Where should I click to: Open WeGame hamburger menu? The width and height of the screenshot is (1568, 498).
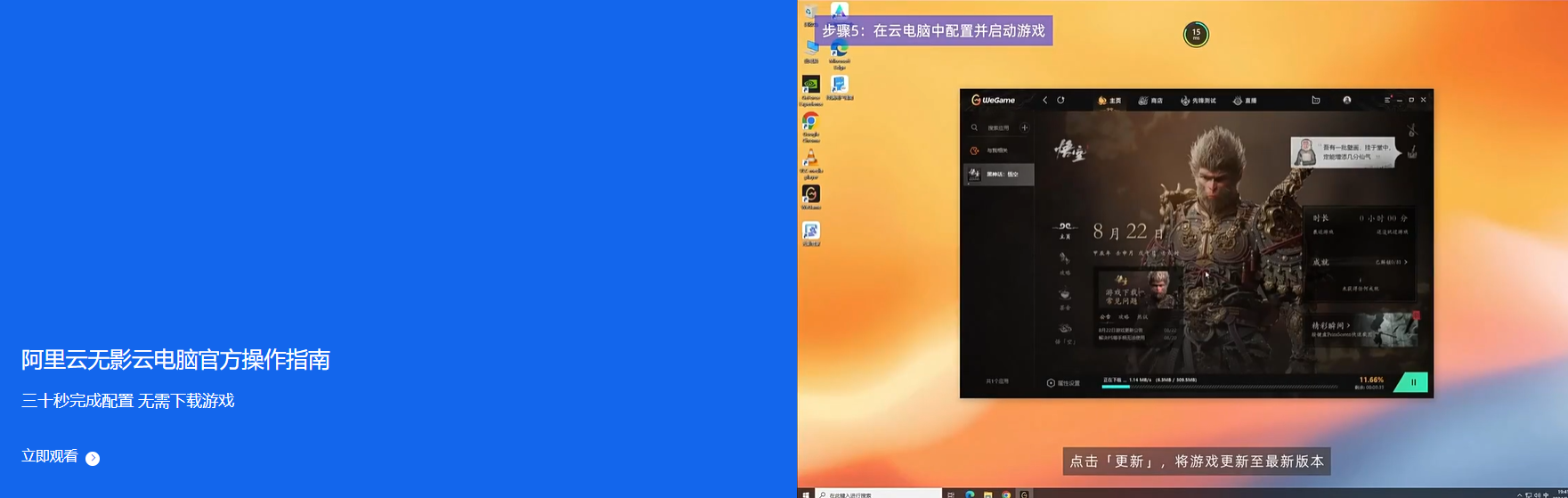click(1387, 100)
